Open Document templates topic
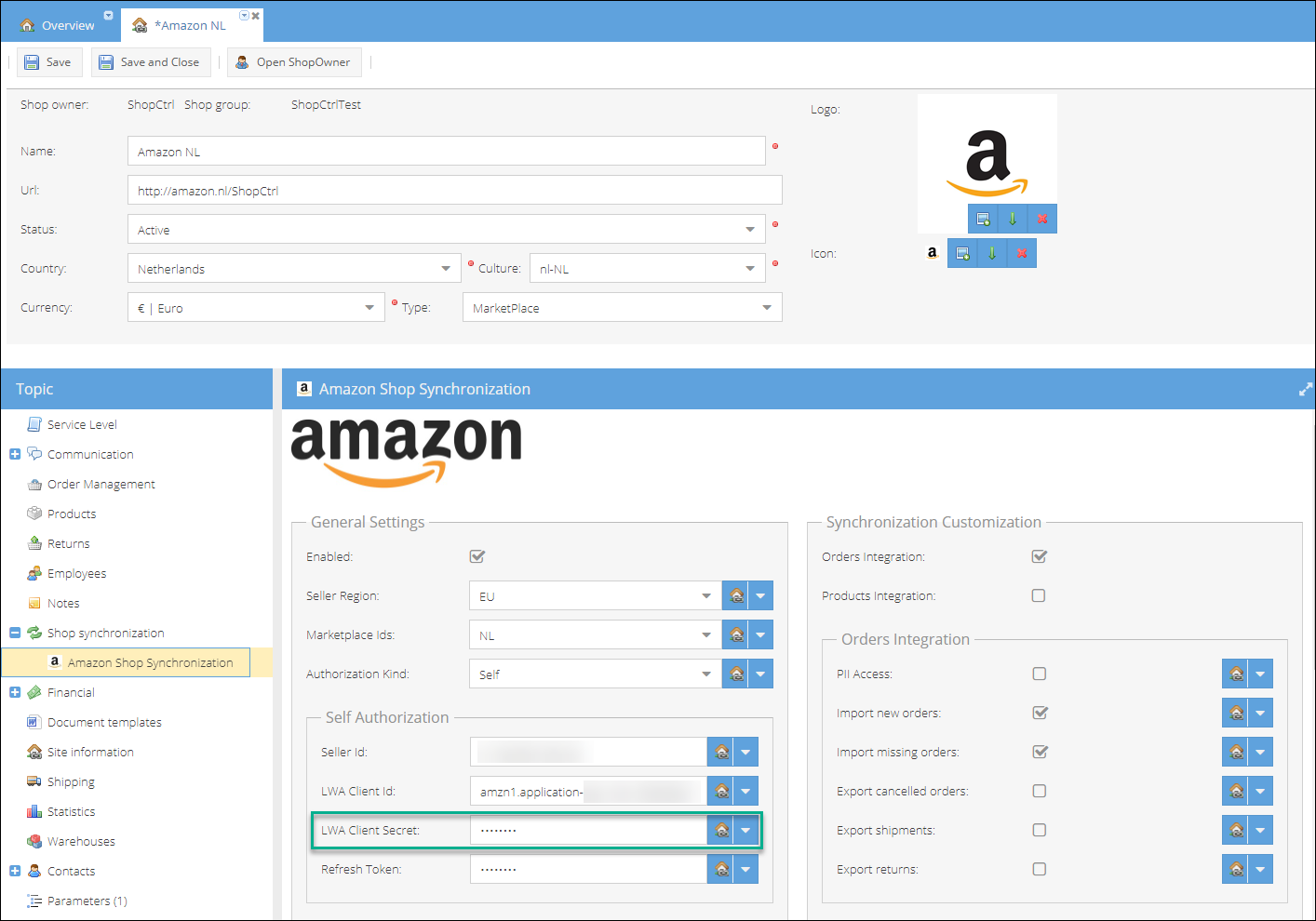The height and width of the screenshot is (921, 1316). tap(104, 722)
